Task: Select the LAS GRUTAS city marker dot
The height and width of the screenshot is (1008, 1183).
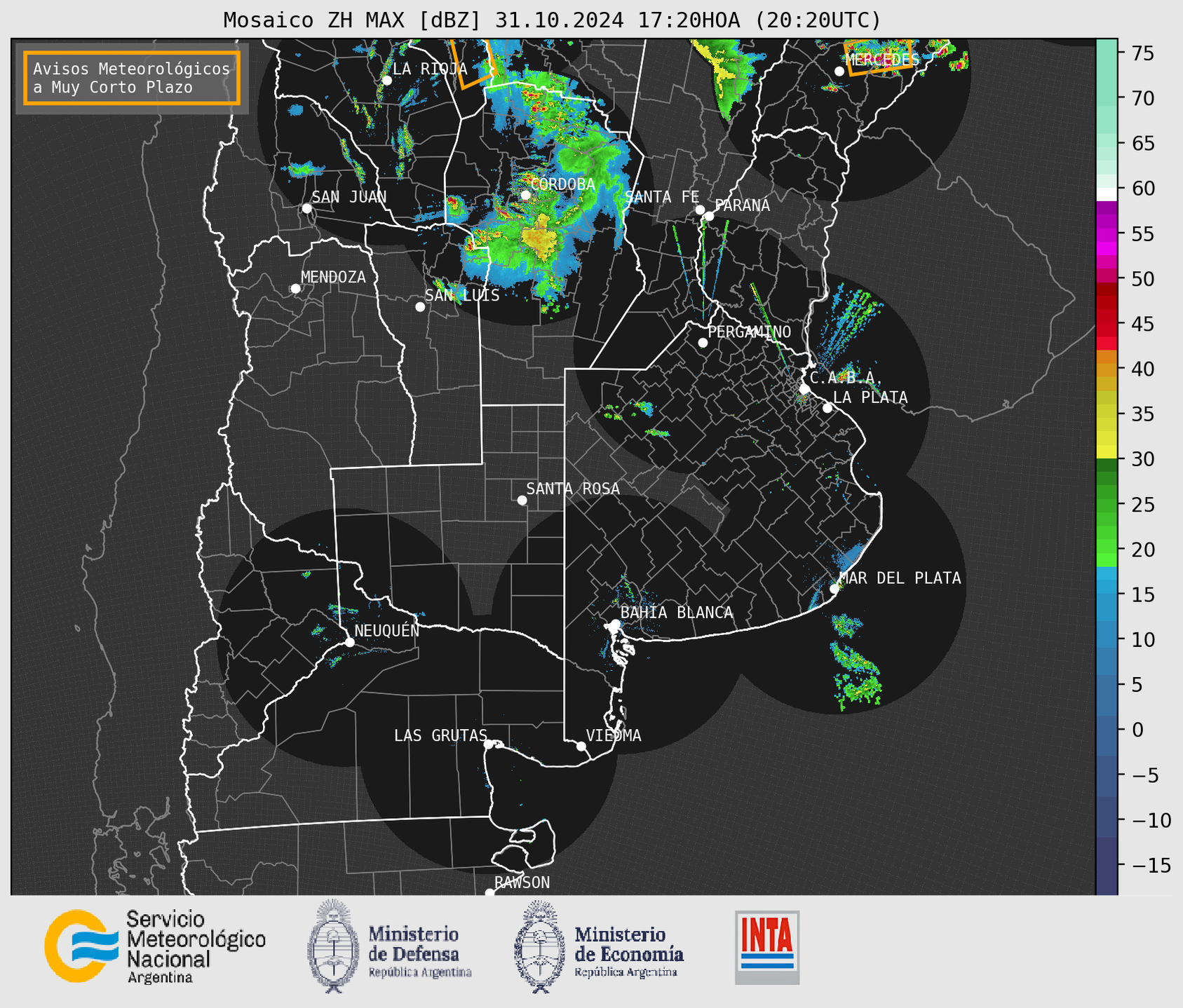Action: tap(489, 744)
